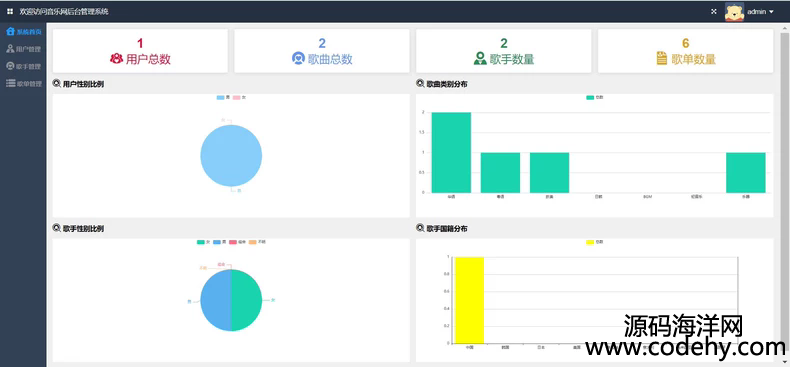
Task: Click the dropdown arrow beside admin
Action: 771,12
